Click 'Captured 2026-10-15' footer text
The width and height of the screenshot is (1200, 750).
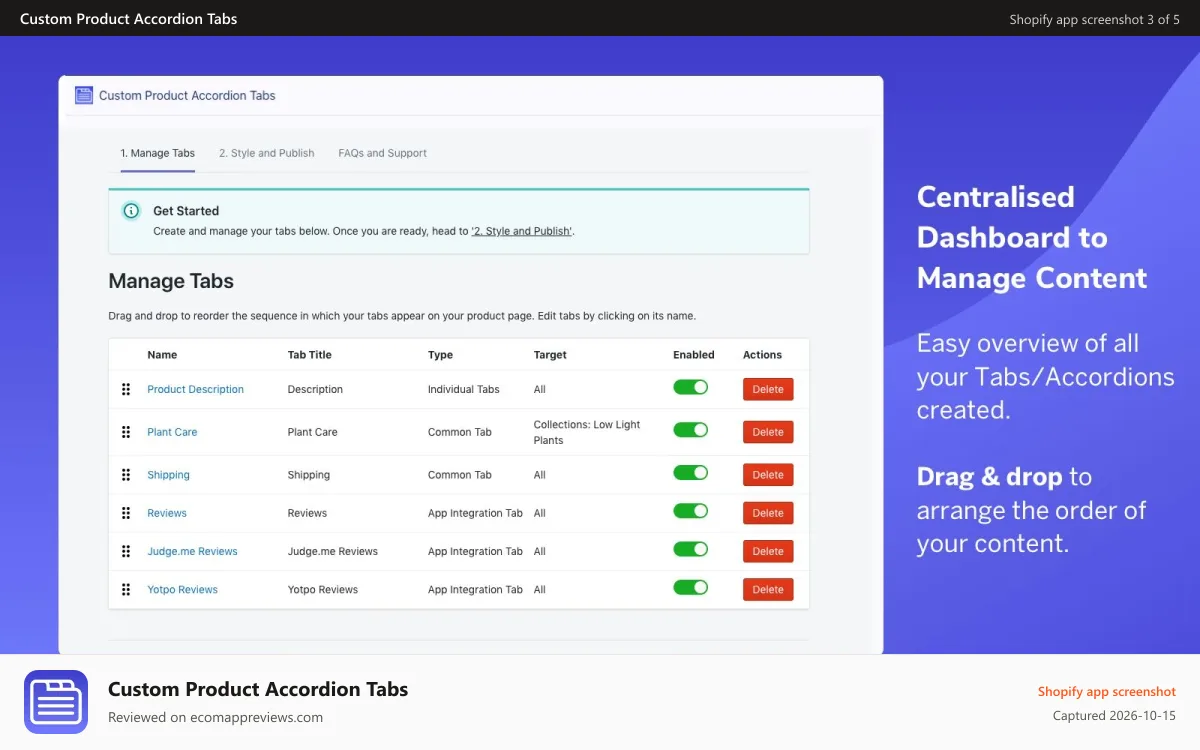point(1114,716)
